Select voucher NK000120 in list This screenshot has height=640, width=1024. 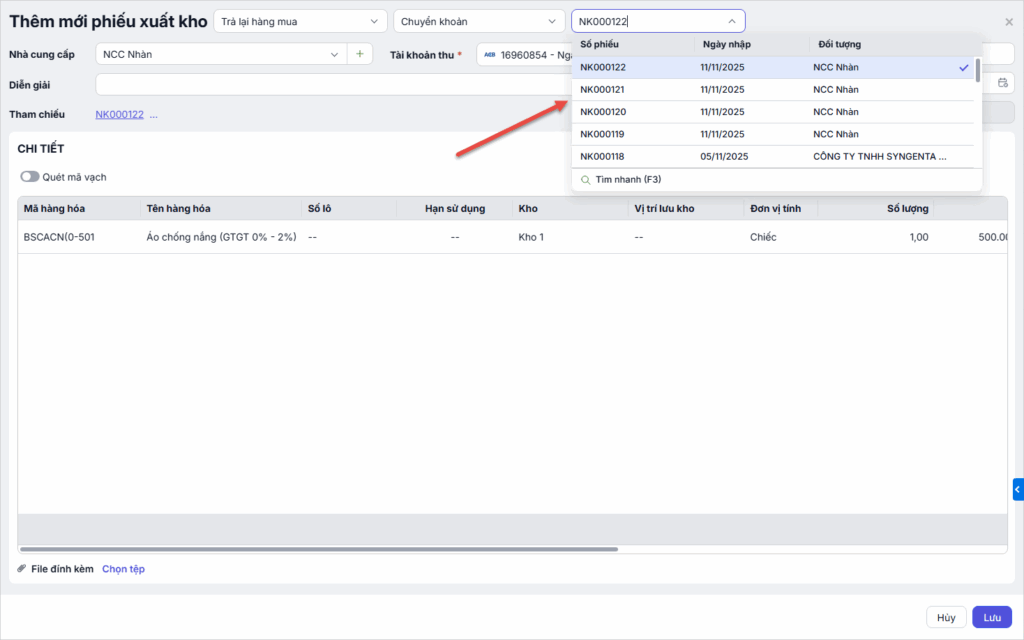coord(773,112)
